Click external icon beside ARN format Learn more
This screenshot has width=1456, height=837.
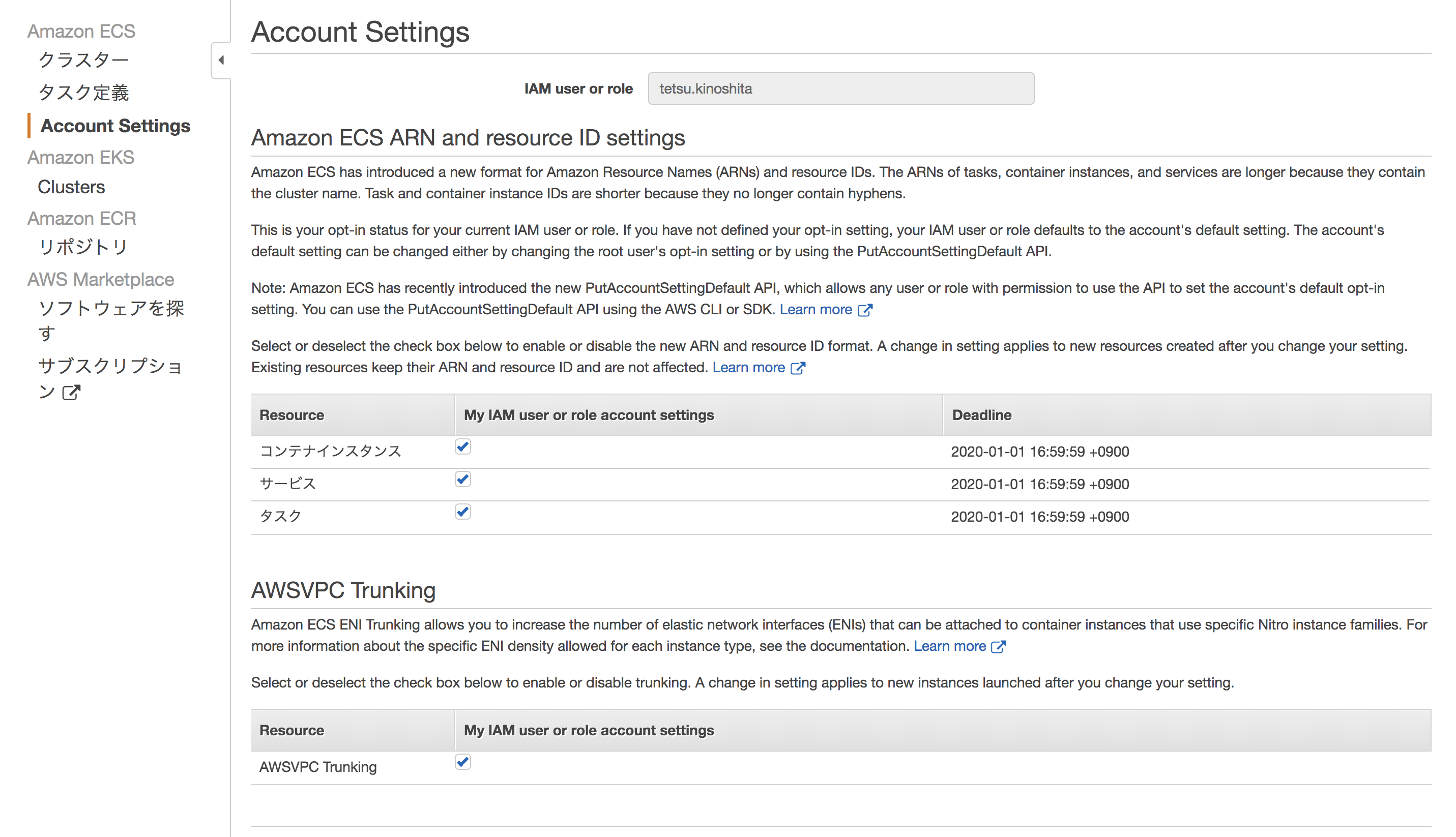[x=798, y=369]
